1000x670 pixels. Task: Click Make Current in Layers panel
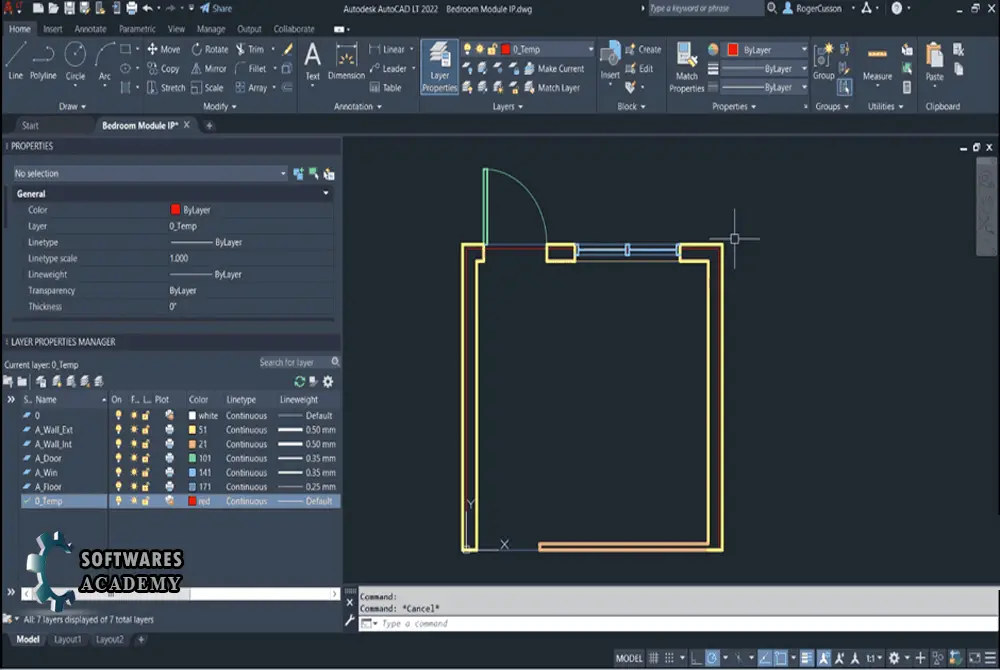point(554,68)
